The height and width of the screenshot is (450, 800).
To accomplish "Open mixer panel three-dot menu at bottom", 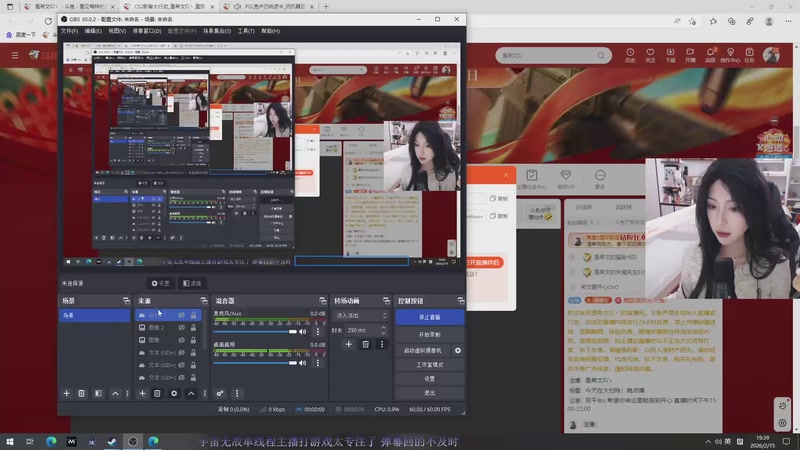I will tap(237, 393).
